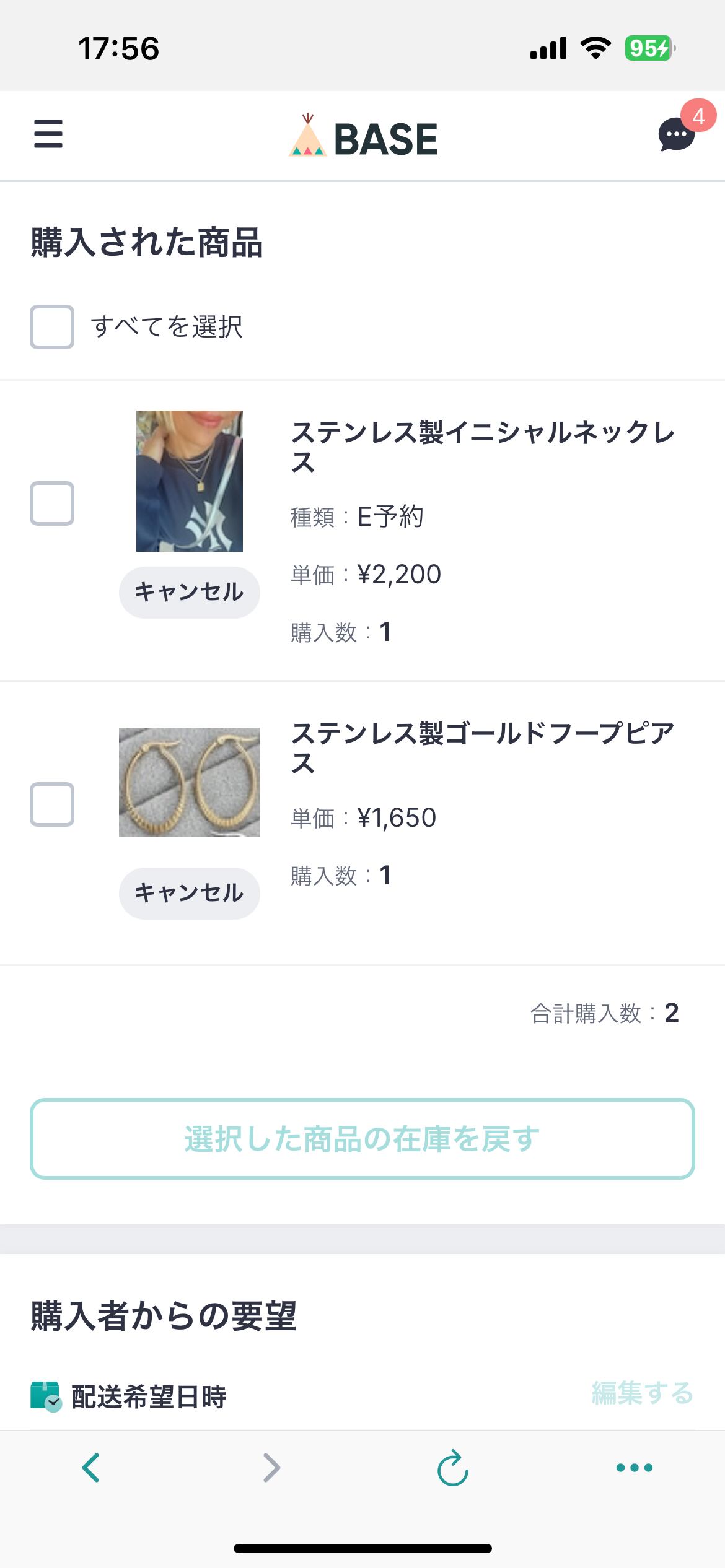The height and width of the screenshot is (1568, 725).
Task: Reload the page with refresh icon
Action: (x=452, y=1468)
